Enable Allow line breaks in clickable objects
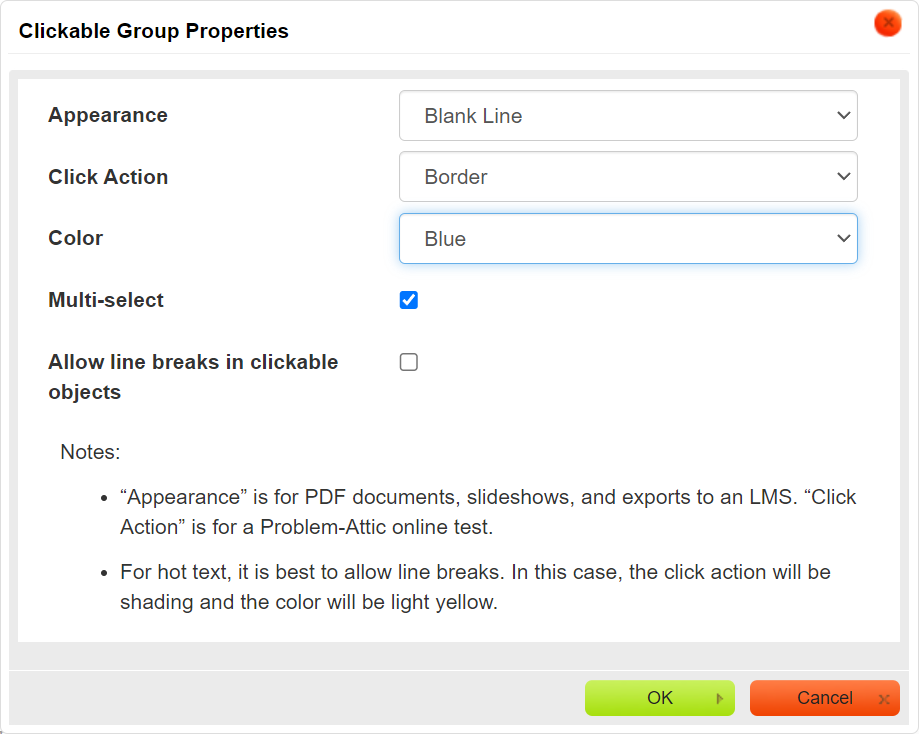Image resolution: width=919 pixels, height=734 pixels. [x=409, y=362]
